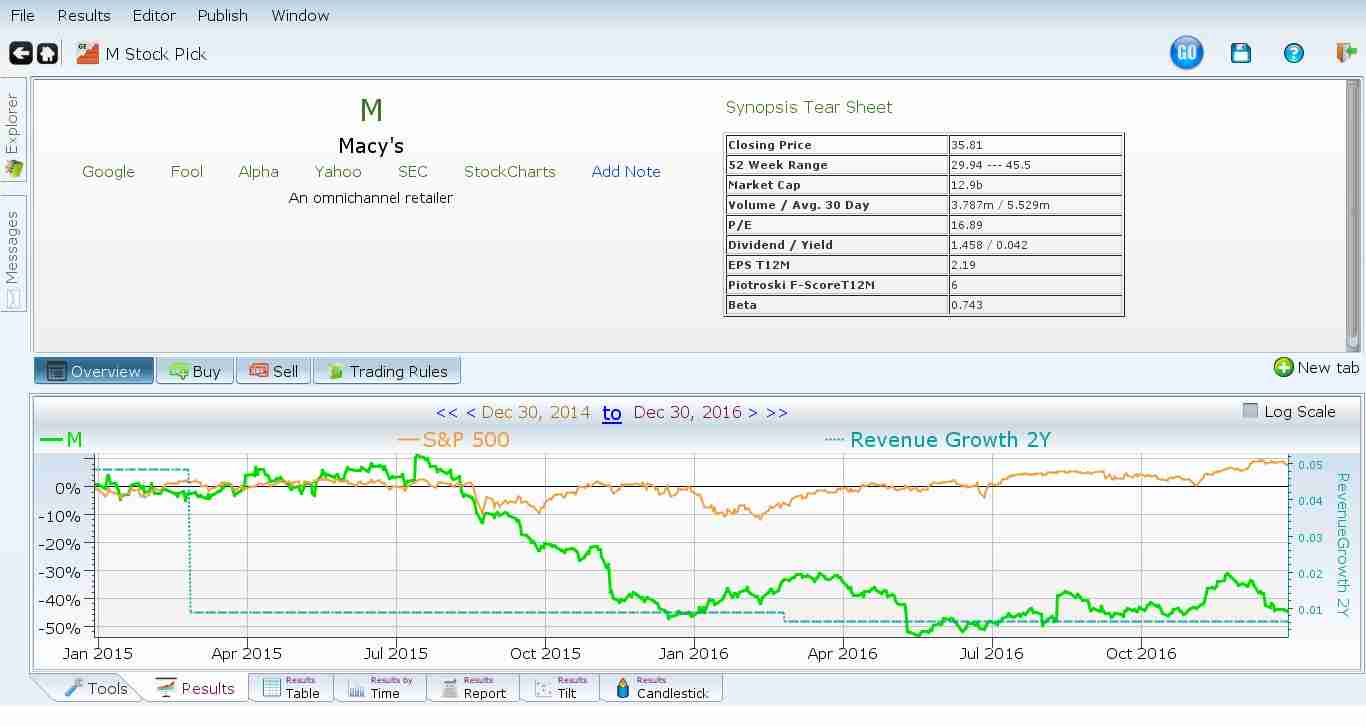Click the Volume / Avg. 30 Day value
1366x727 pixels.
(x=1036, y=205)
